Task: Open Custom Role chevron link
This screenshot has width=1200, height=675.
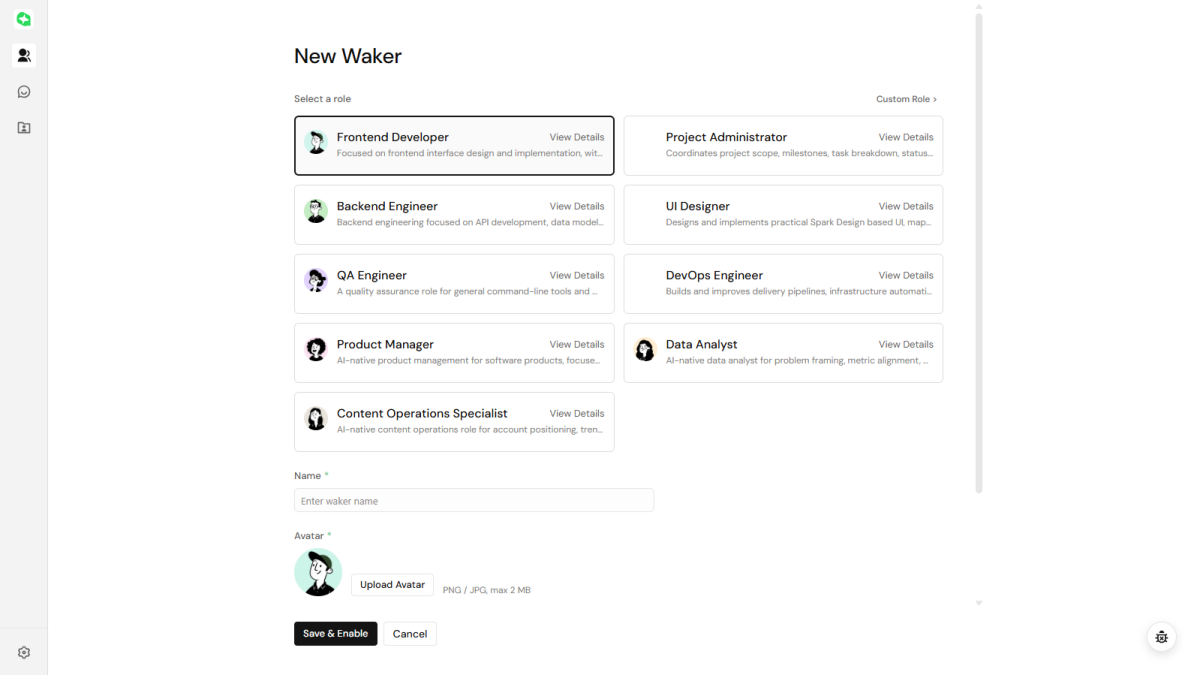Action: click(x=906, y=99)
